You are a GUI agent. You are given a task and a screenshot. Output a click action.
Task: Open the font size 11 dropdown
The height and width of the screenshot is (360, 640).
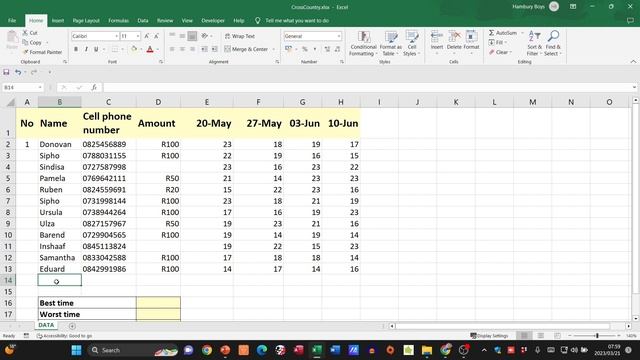click(x=138, y=36)
